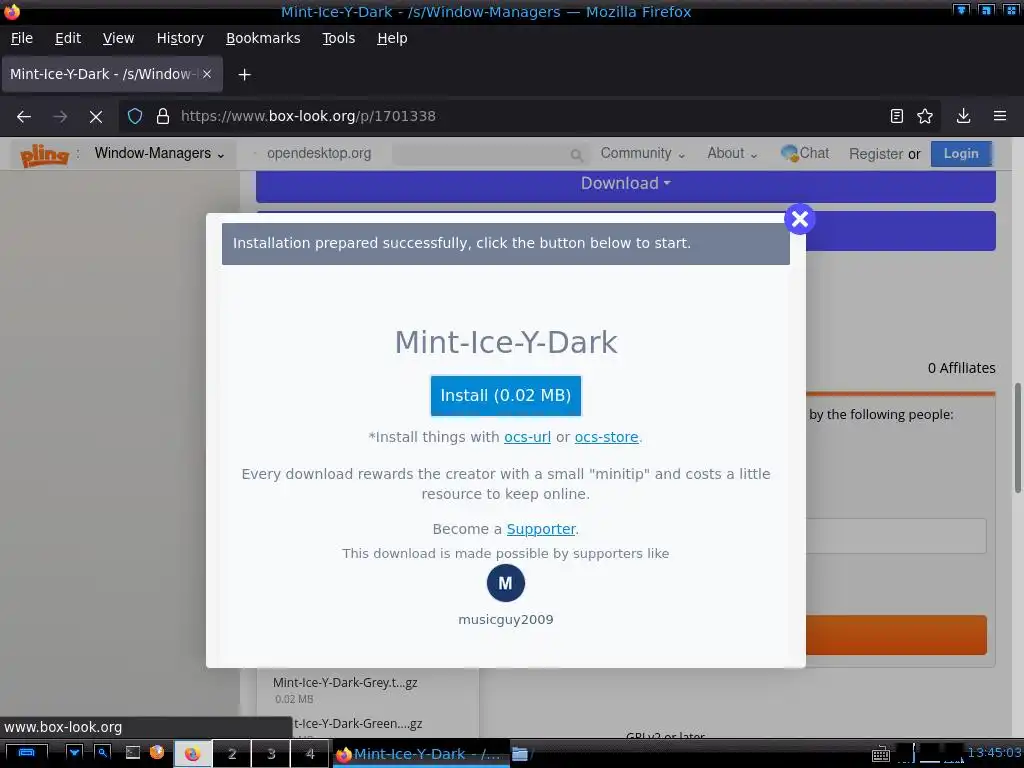Image resolution: width=1024 pixels, height=768 pixels.
Task: Click the Firefox title bar icon
Action: tap(12, 11)
